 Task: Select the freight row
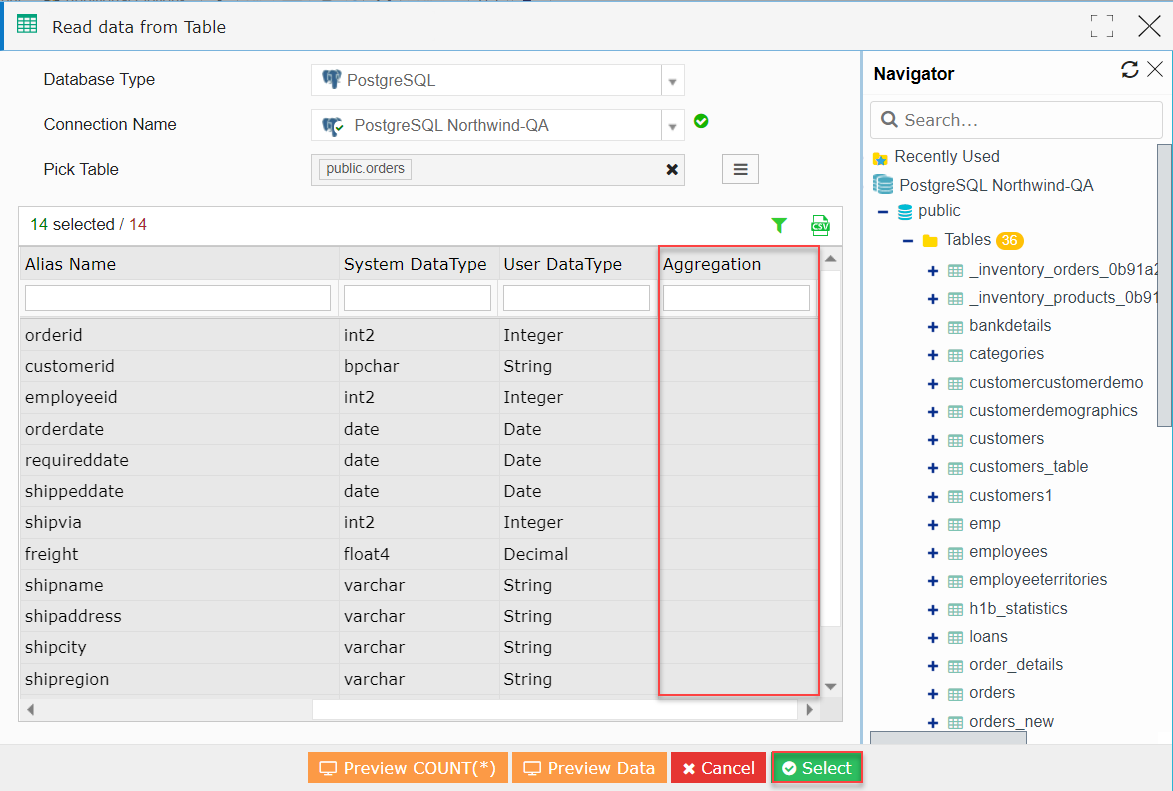coord(419,555)
